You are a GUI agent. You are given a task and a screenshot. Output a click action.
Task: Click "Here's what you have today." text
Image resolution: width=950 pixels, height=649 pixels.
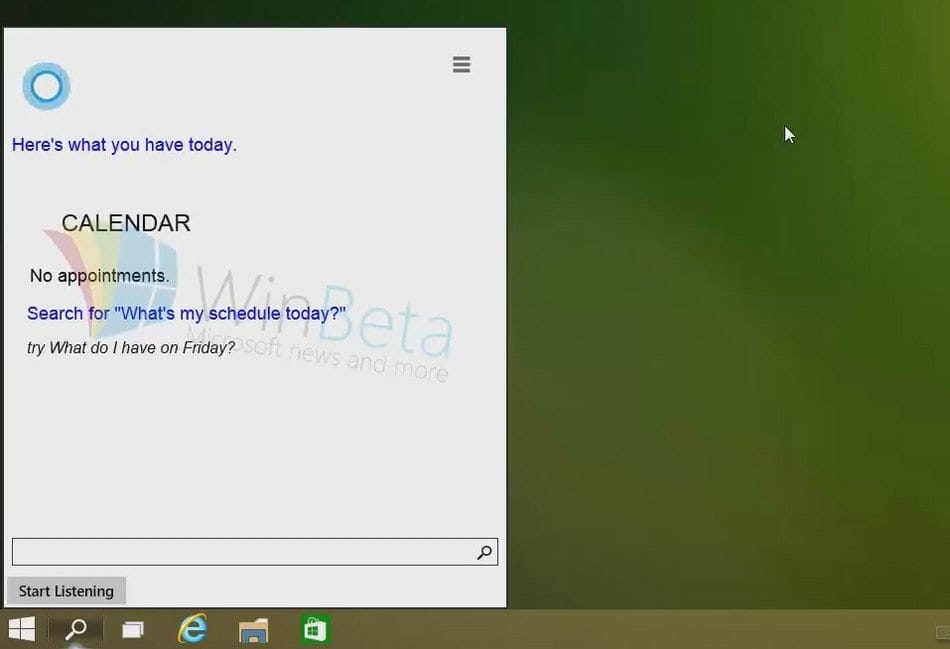coord(124,145)
